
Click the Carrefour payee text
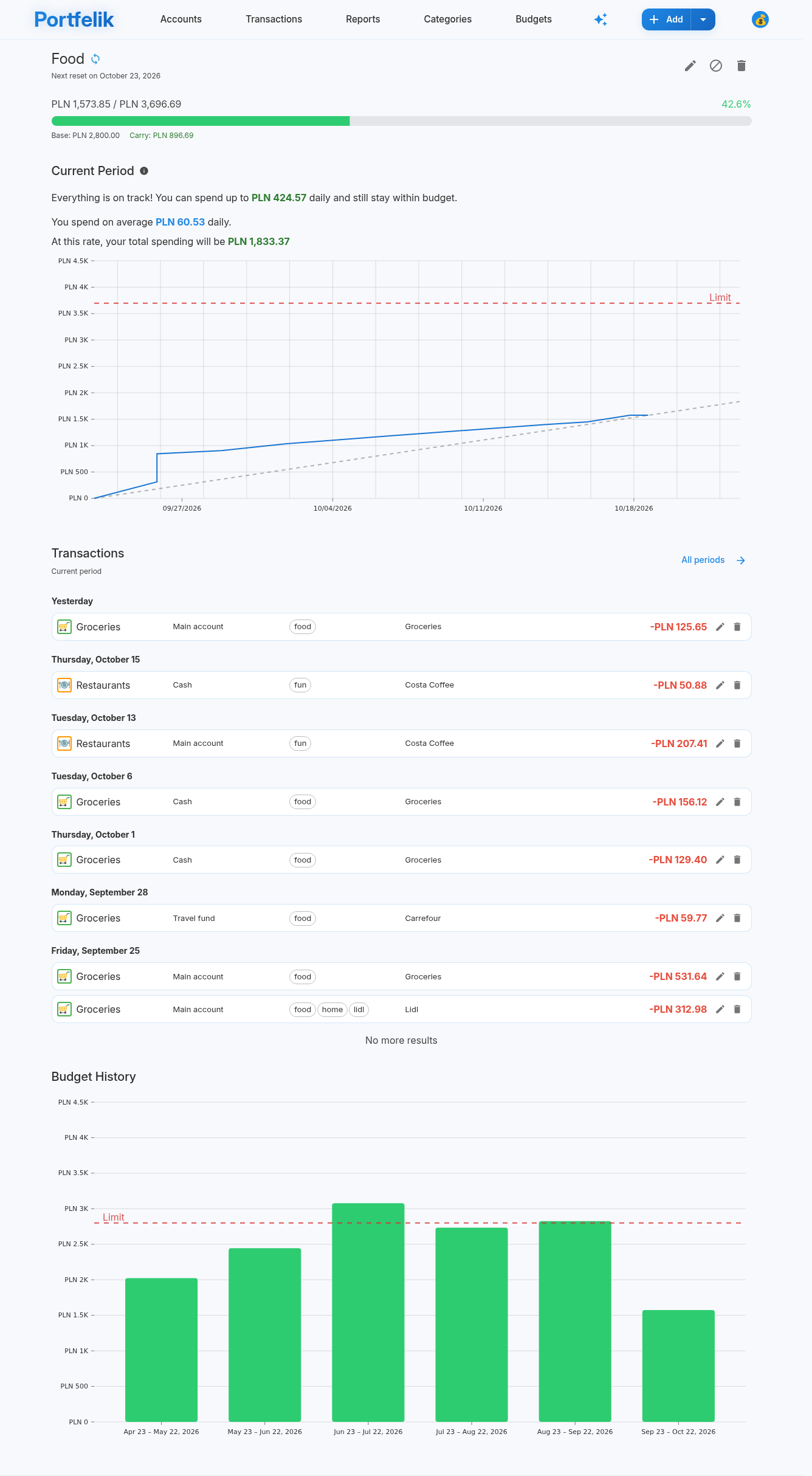pyautogui.click(x=423, y=918)
